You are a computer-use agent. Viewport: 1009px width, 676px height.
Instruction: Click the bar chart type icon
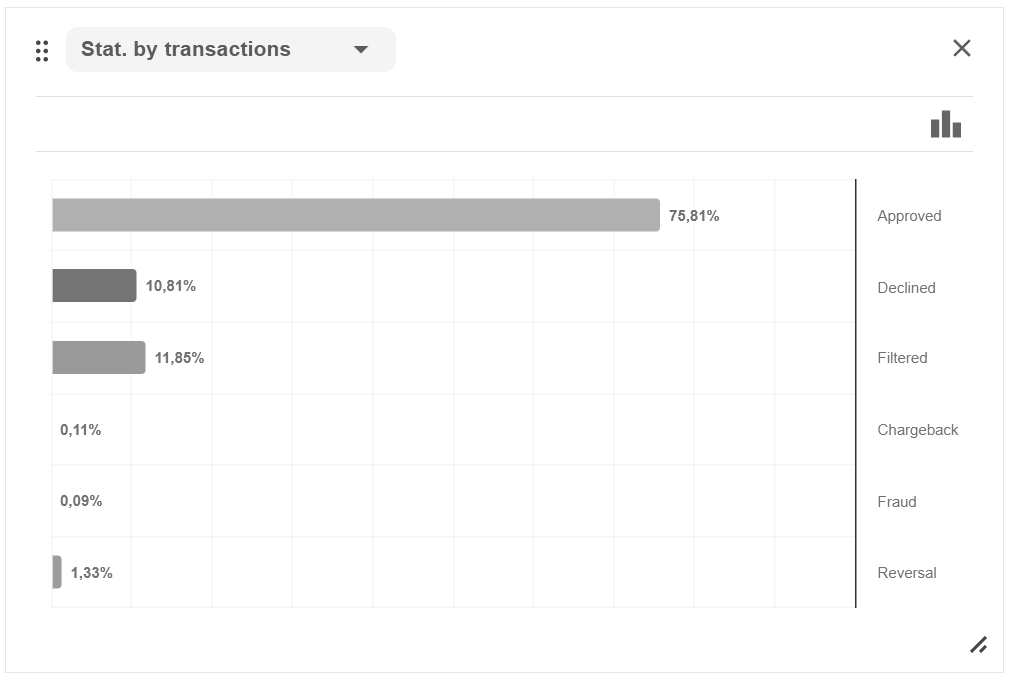click(945, 125)
